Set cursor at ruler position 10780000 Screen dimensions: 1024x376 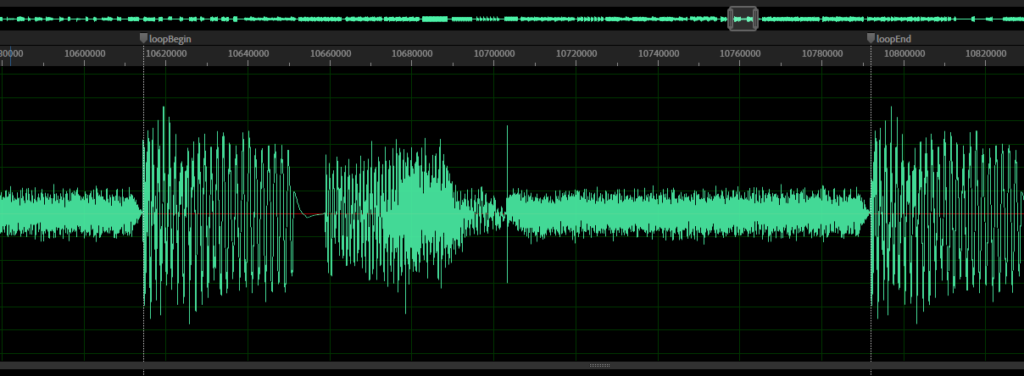pyautogui.click(x=822, y=54)
